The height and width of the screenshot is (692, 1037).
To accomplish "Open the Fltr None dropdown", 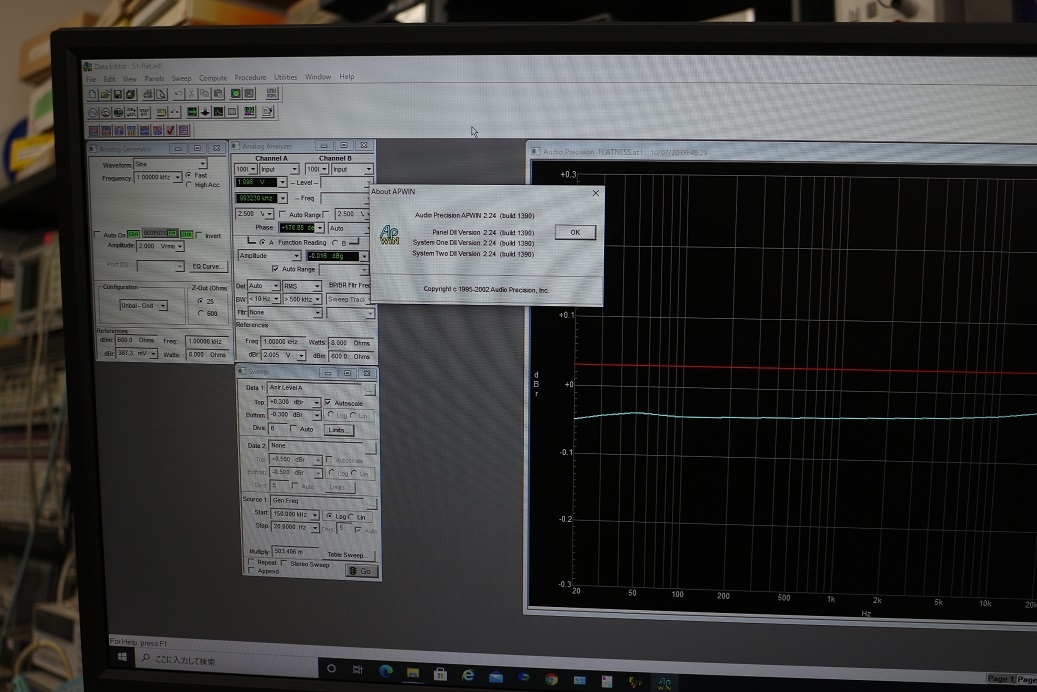I will click(317, 312).
